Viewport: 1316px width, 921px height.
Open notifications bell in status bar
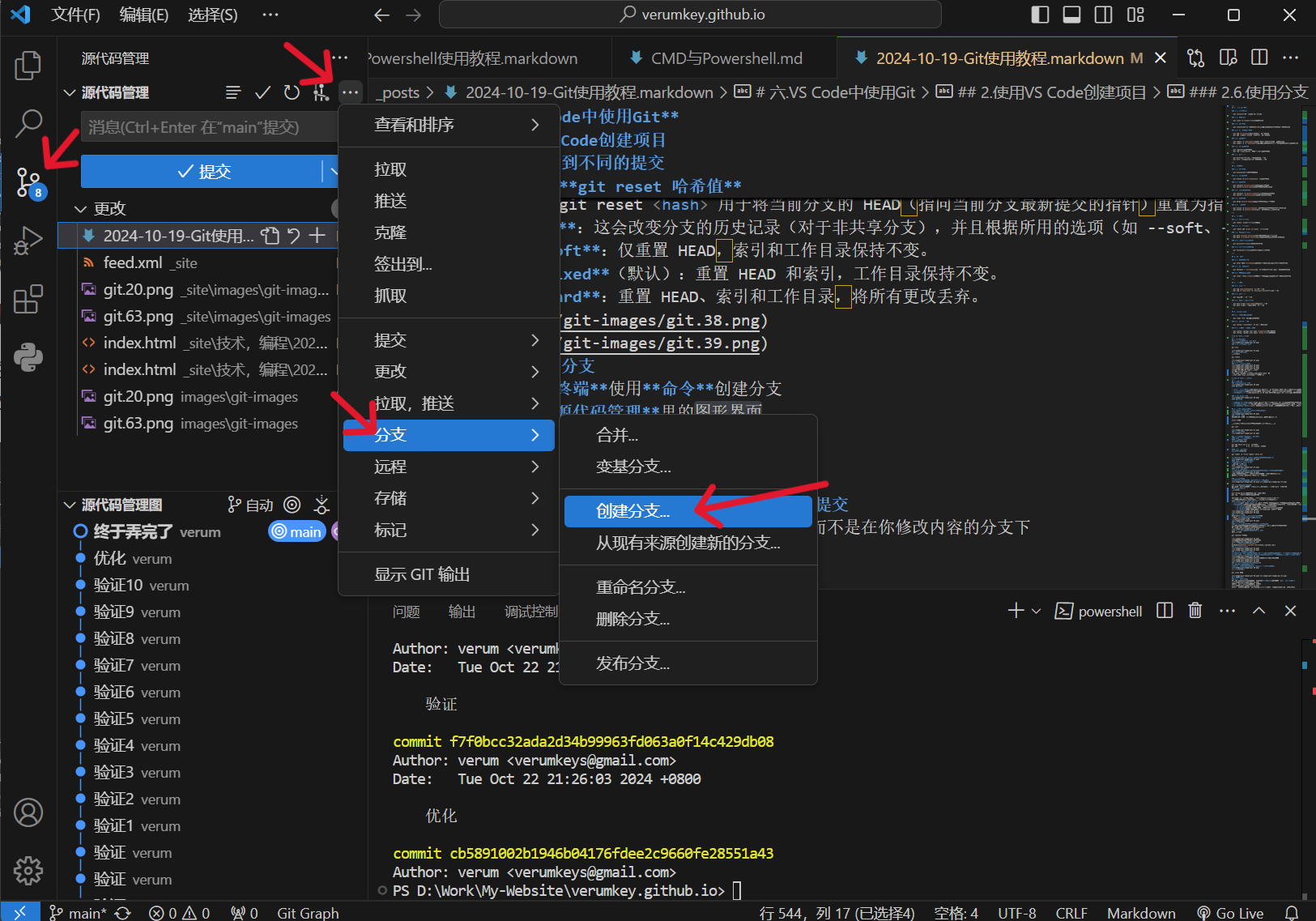[1292, 912]
